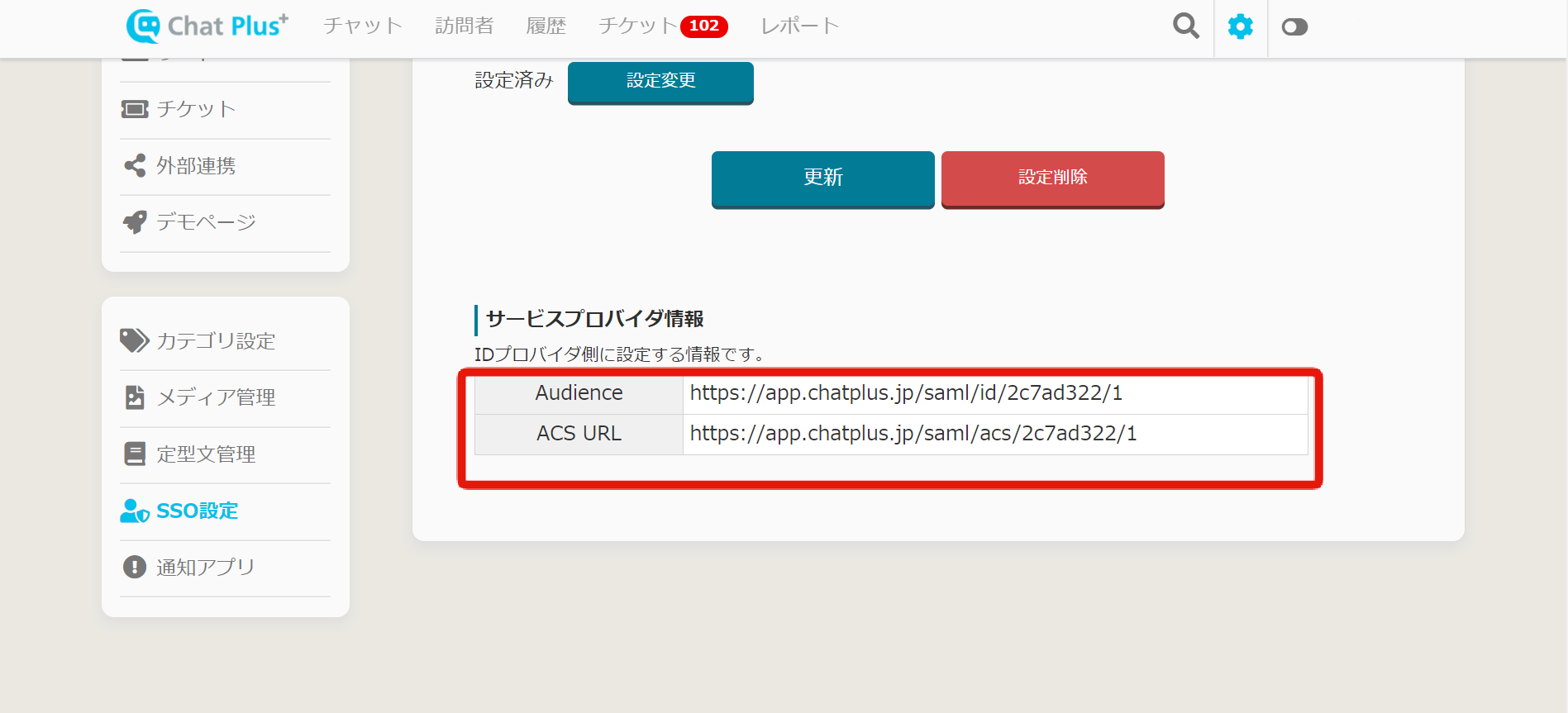Open the レポート menu

800,26
